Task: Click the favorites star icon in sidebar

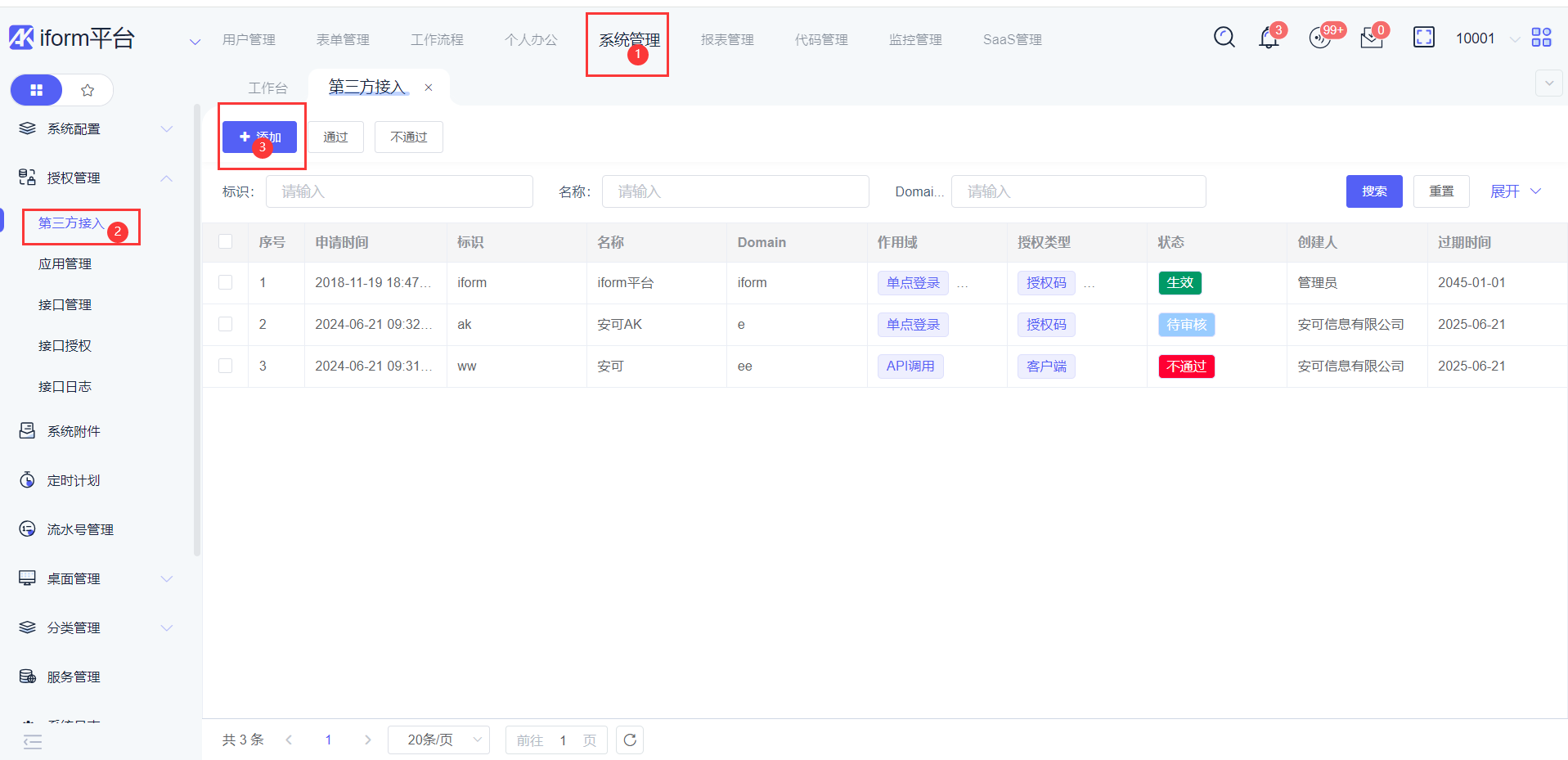Action: pos(88,90)
